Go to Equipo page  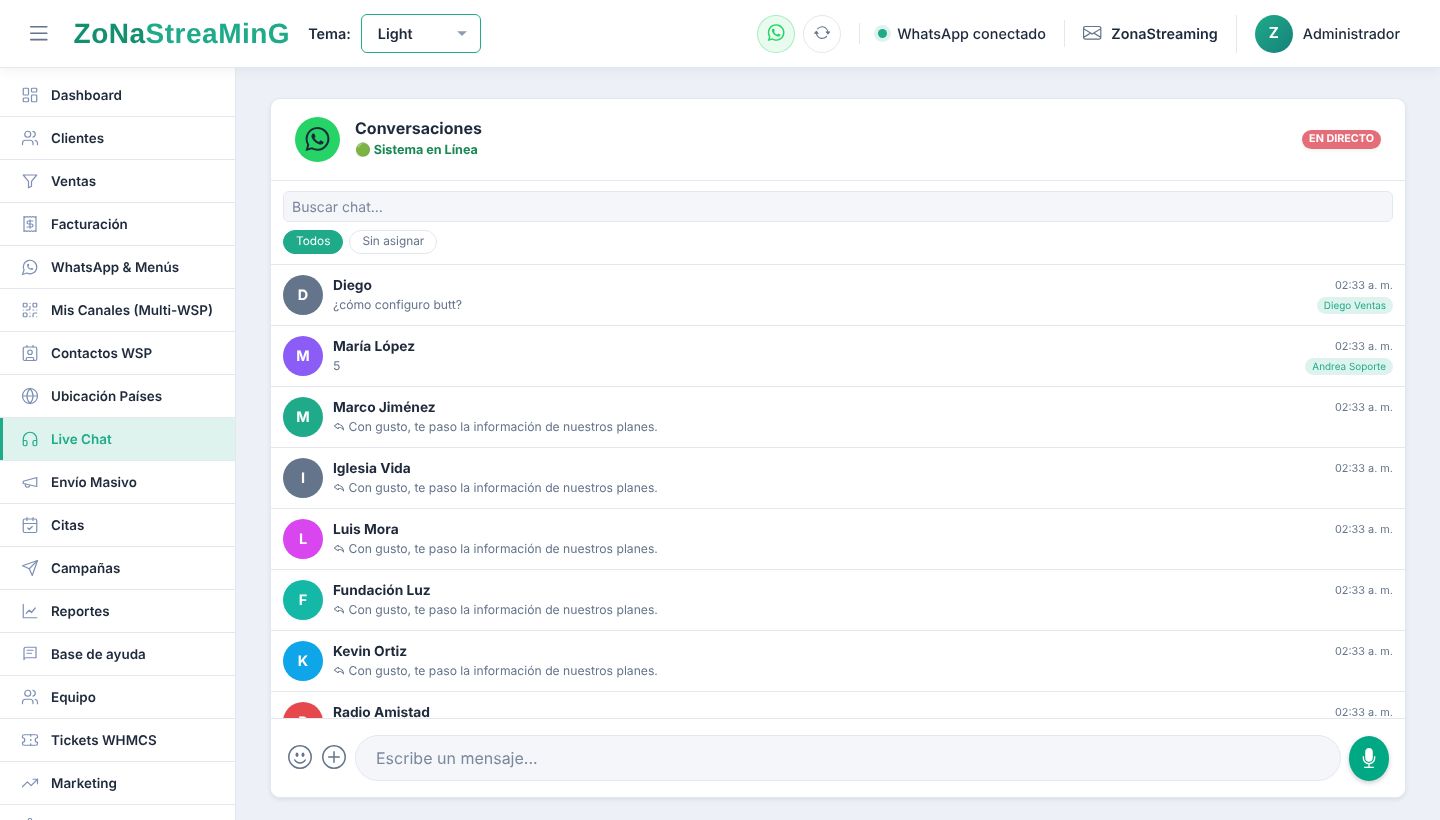tap(118, 697)
